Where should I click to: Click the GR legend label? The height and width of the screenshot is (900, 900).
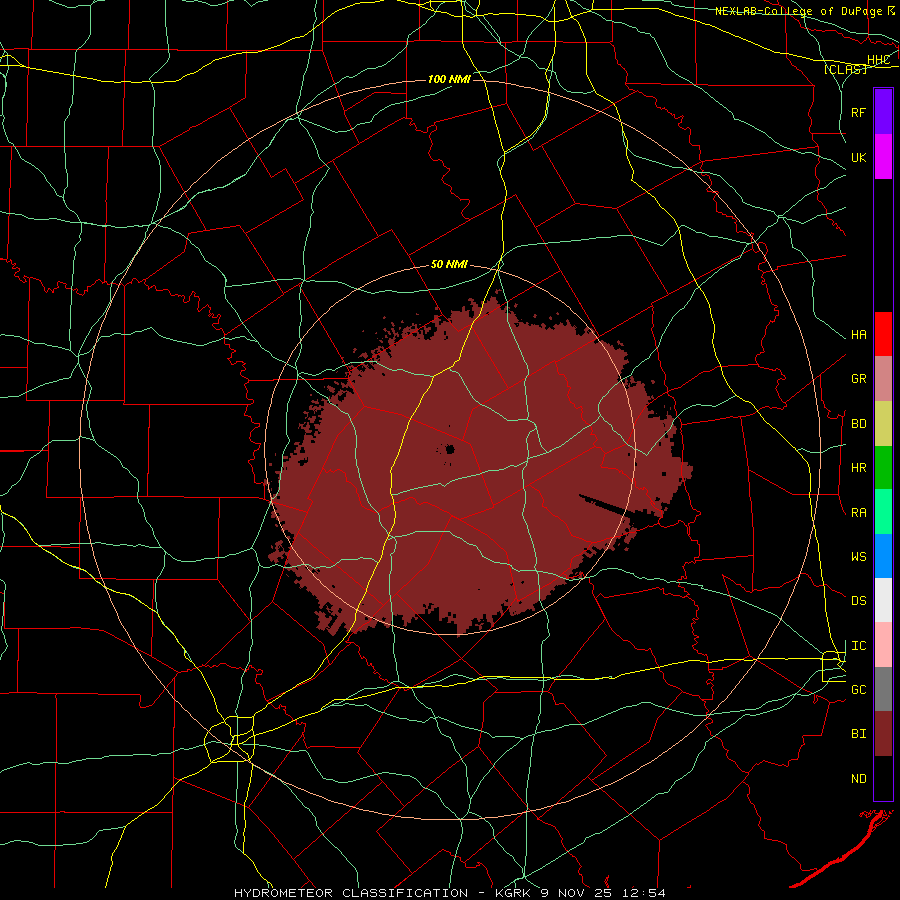pyautogui.click(x=858, y=379)
